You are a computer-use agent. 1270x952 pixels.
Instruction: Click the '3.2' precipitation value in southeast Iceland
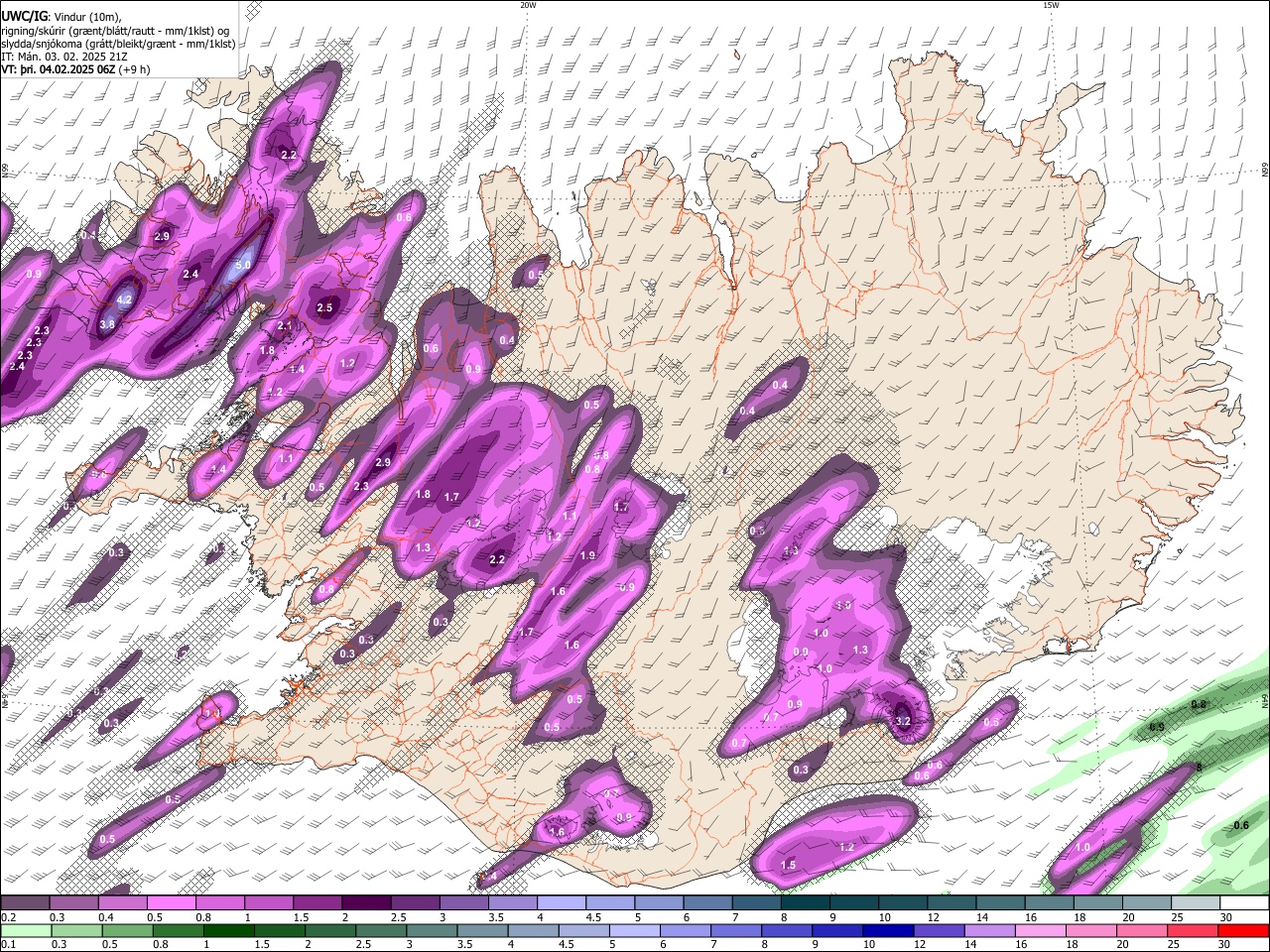[x=903, y=721]
